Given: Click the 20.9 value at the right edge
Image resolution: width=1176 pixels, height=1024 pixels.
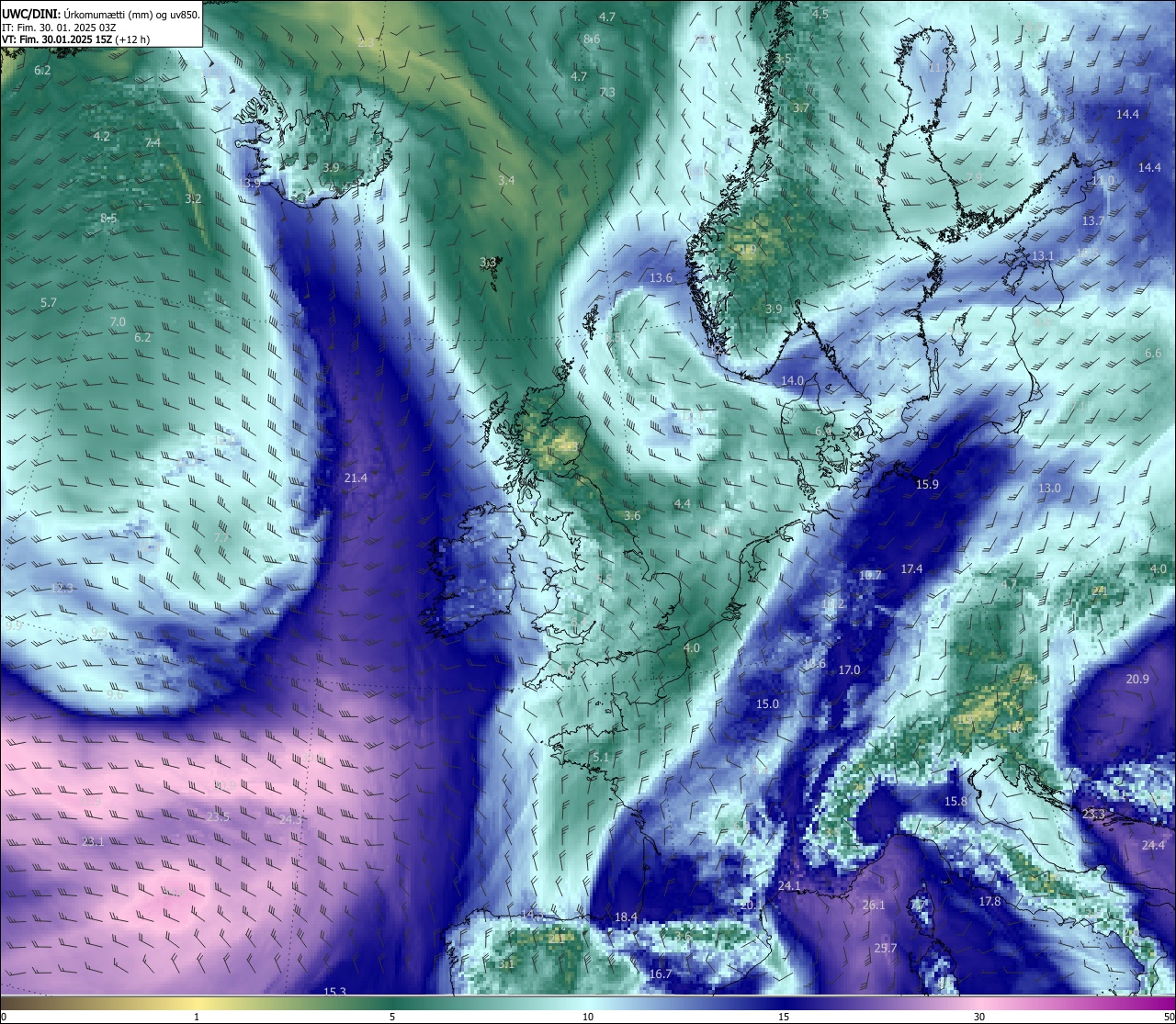Looking at the screenshot, I should 1136,679.
